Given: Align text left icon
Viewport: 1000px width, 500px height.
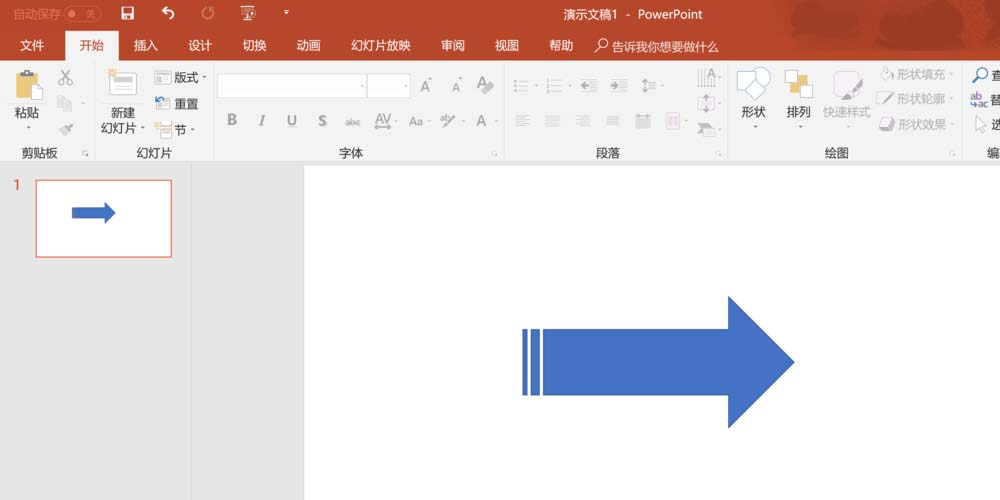Looking at the screenshot, I should pos(522,121).
